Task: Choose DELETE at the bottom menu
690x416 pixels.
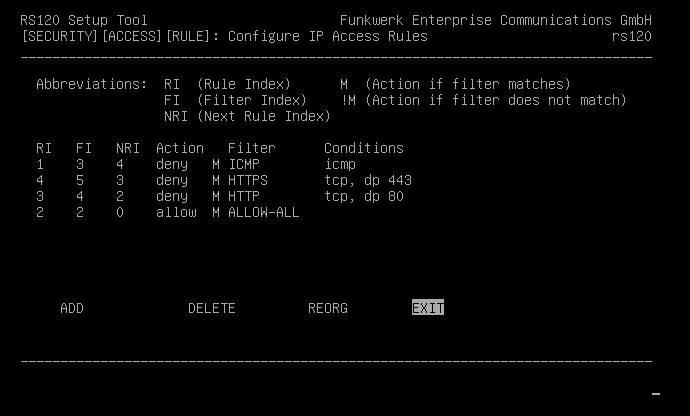Action: tap(211, 308)
